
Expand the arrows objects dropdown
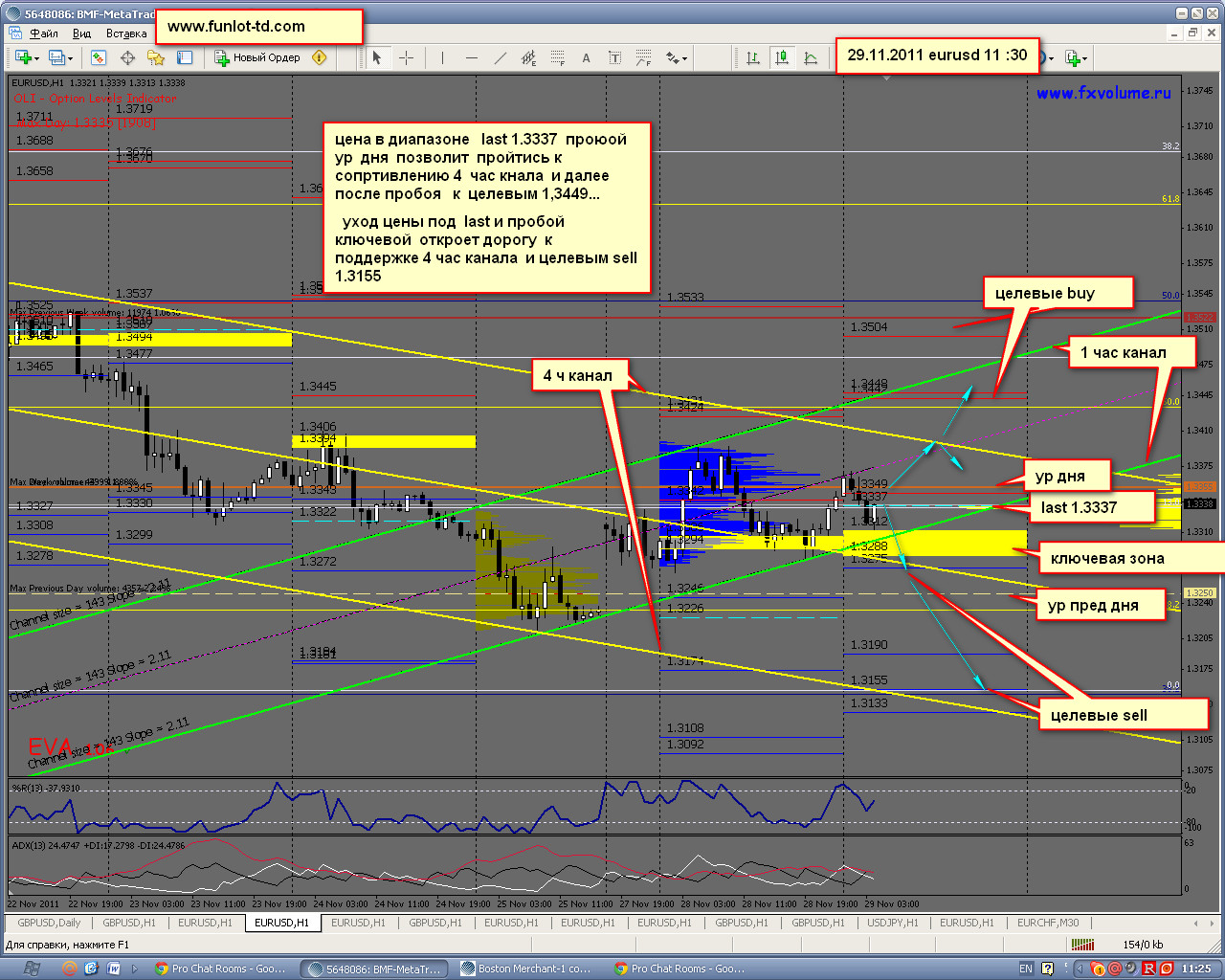684,58
